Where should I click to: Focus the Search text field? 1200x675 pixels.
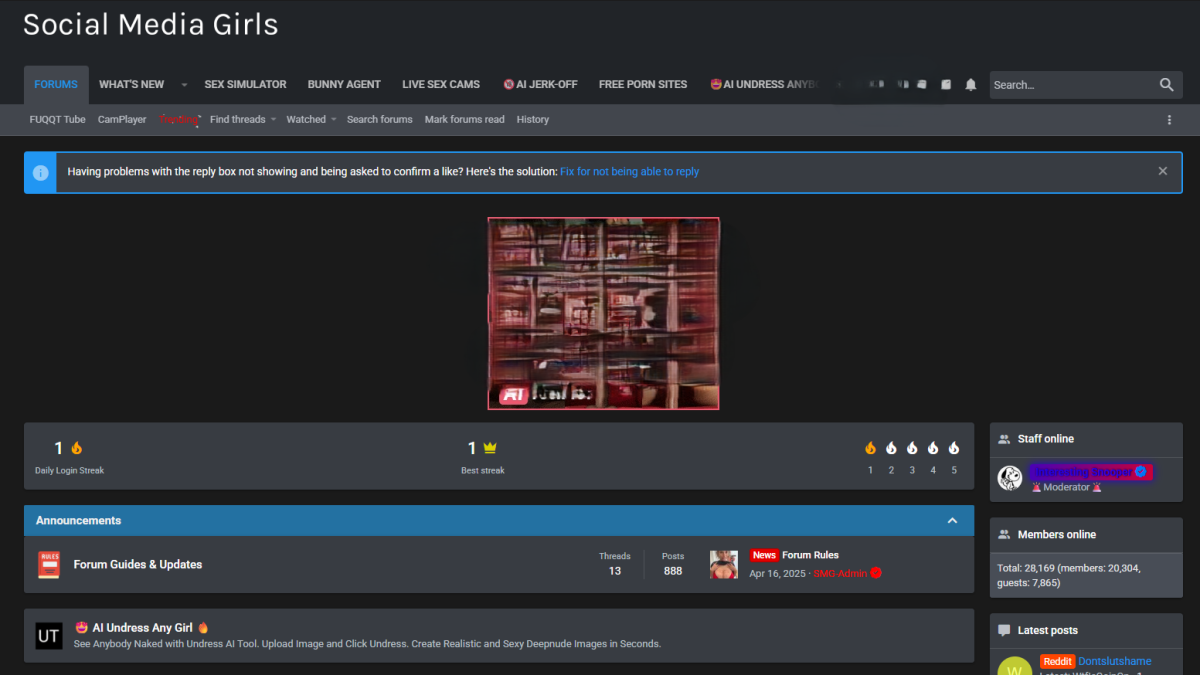click(x=1070, y=85)
